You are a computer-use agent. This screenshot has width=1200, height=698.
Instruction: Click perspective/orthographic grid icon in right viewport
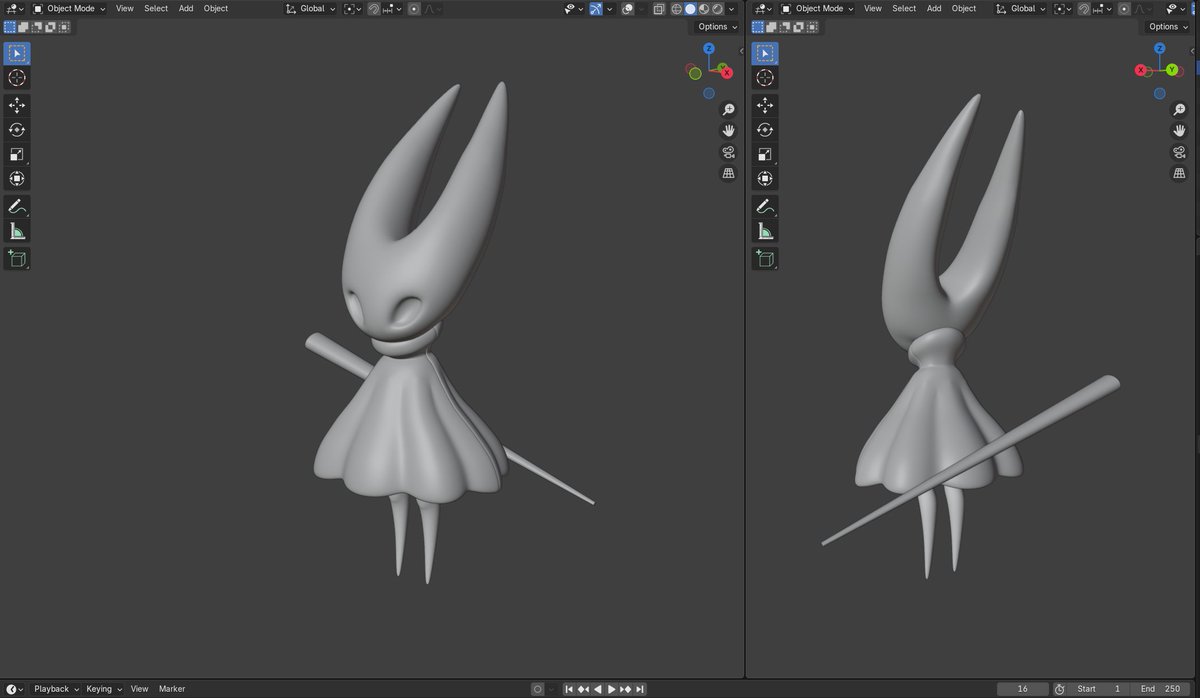(x=1179, y=174)
